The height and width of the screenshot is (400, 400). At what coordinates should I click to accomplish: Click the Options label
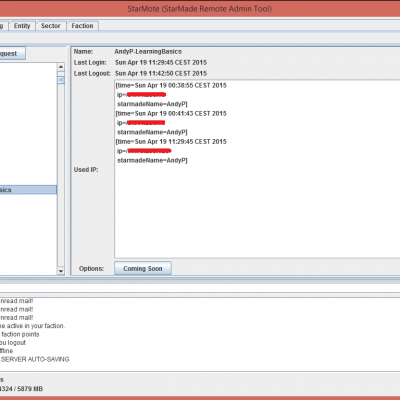[x=91, y=269]
